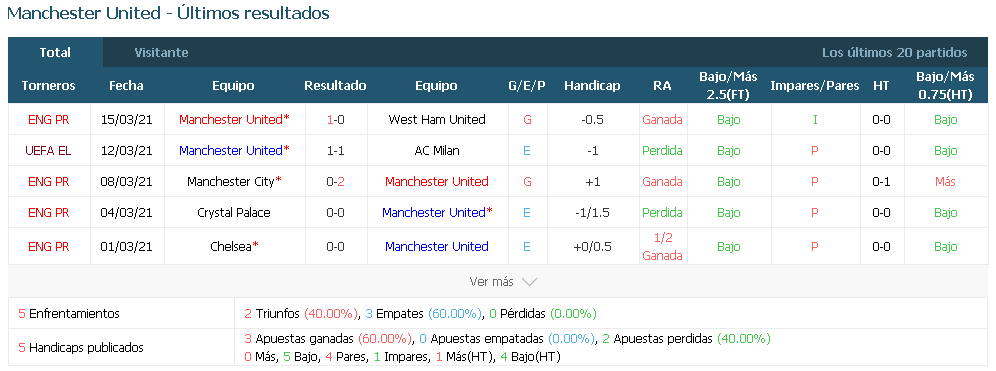Select the 1/2 Ganada RA cell

pos(663,246)
